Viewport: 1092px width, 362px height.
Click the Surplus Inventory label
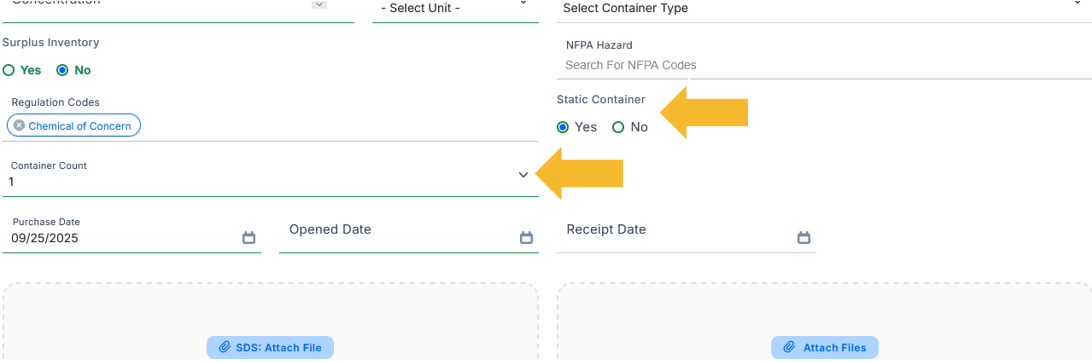tap(51, 42)
